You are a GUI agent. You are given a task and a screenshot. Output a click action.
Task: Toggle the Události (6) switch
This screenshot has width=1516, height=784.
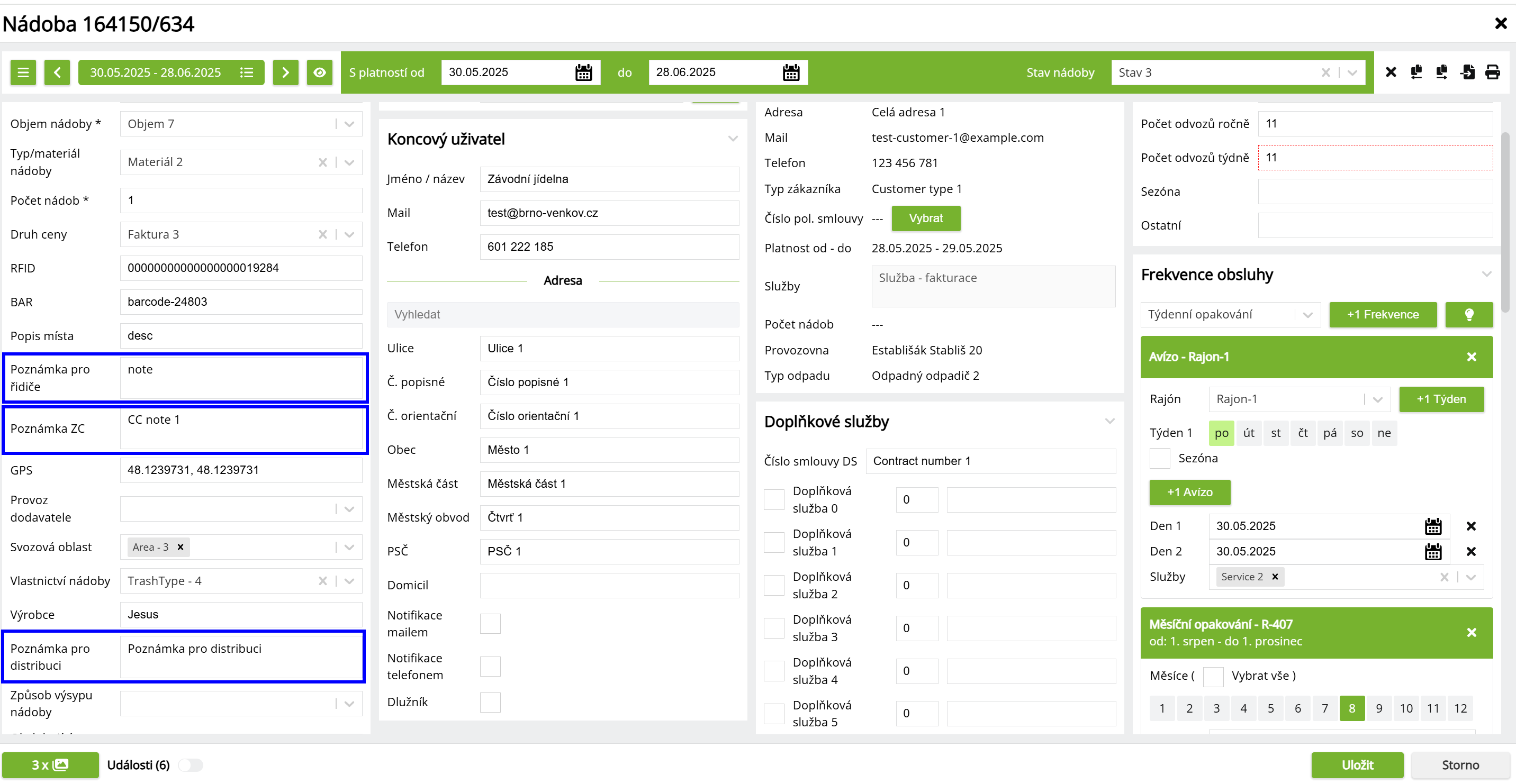(x=191, y=764)
